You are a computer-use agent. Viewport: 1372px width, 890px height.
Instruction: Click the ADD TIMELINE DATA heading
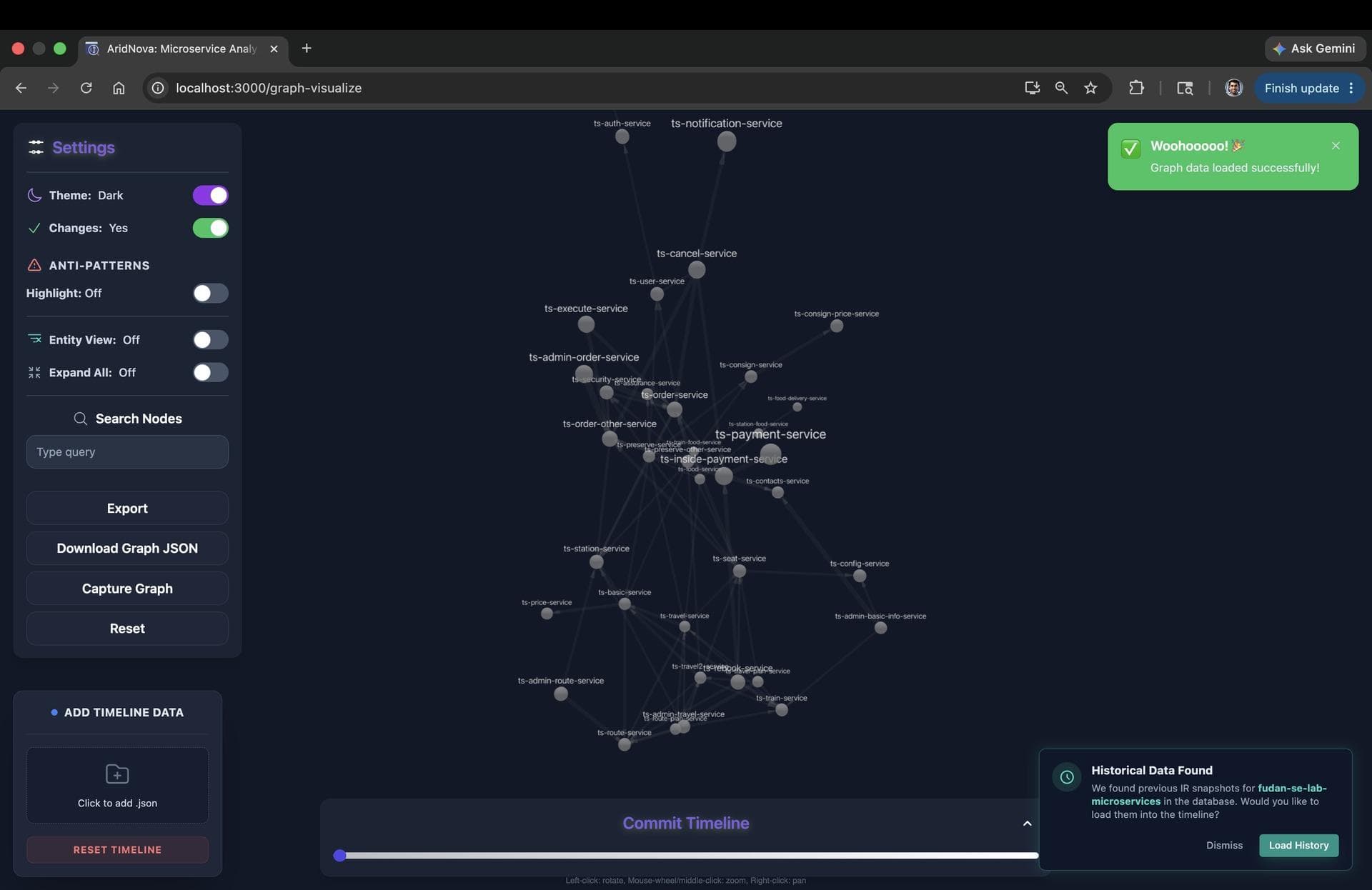(124, 712)
